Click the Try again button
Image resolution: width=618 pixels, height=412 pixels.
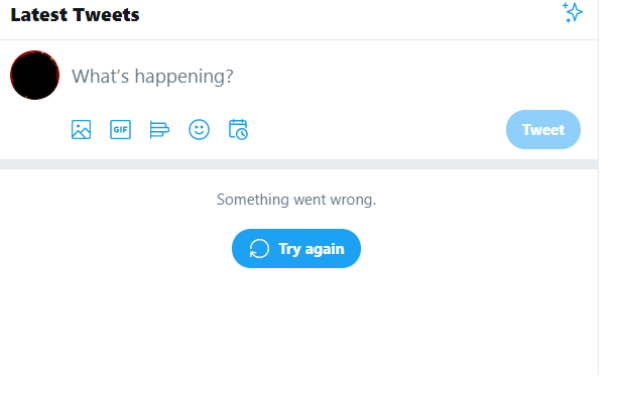[296, 249]
